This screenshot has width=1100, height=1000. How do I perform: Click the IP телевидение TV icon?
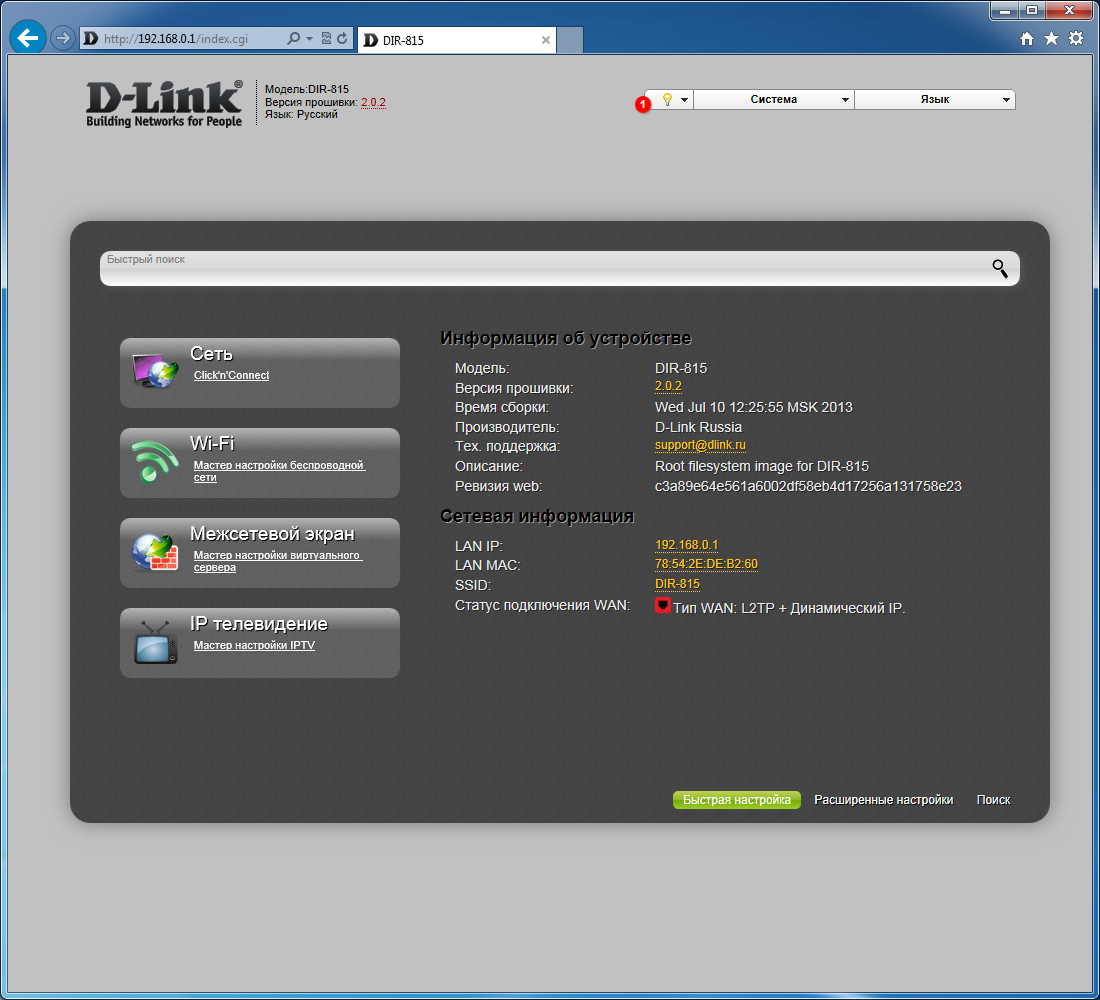[x=155, y=642]
